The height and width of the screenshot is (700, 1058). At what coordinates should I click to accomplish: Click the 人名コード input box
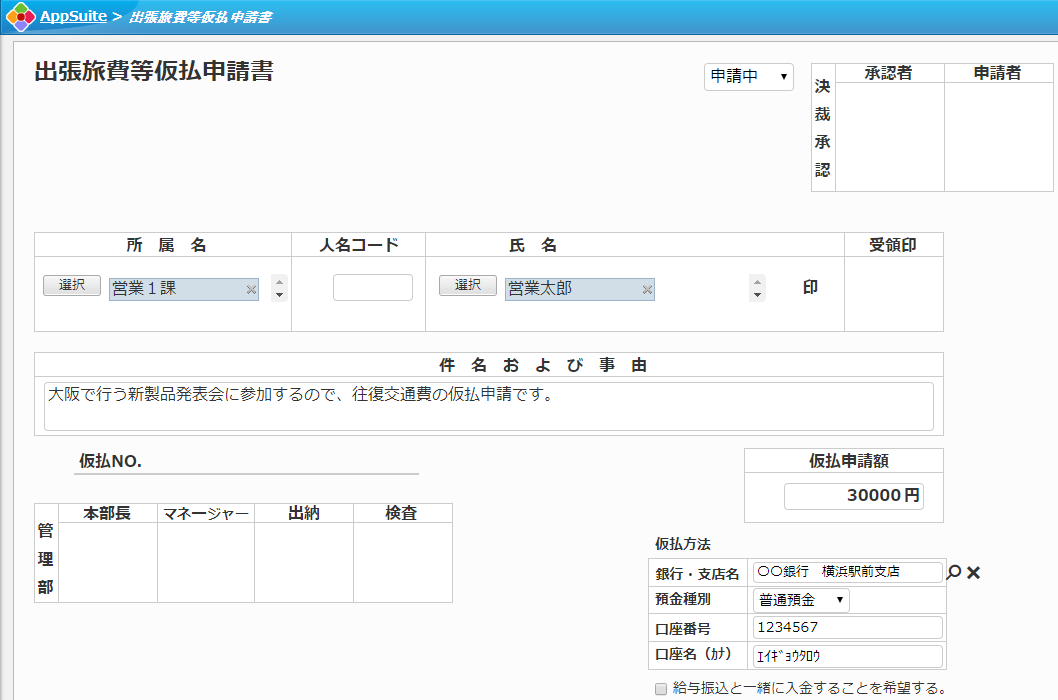coord(372,288)
